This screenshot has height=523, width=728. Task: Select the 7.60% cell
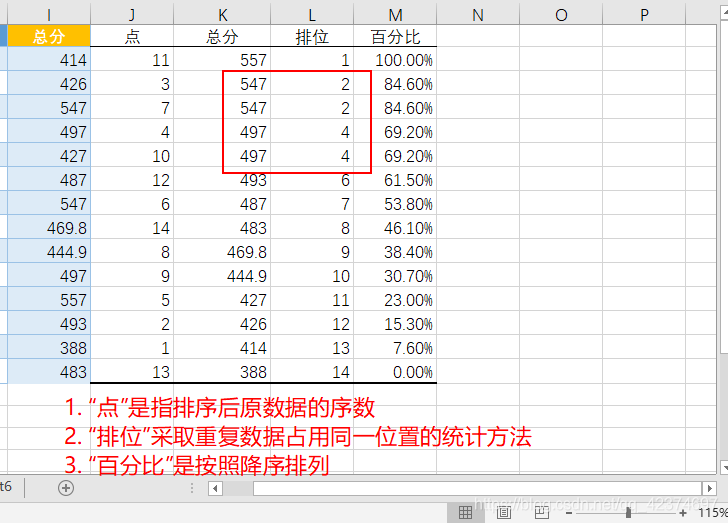395,347
